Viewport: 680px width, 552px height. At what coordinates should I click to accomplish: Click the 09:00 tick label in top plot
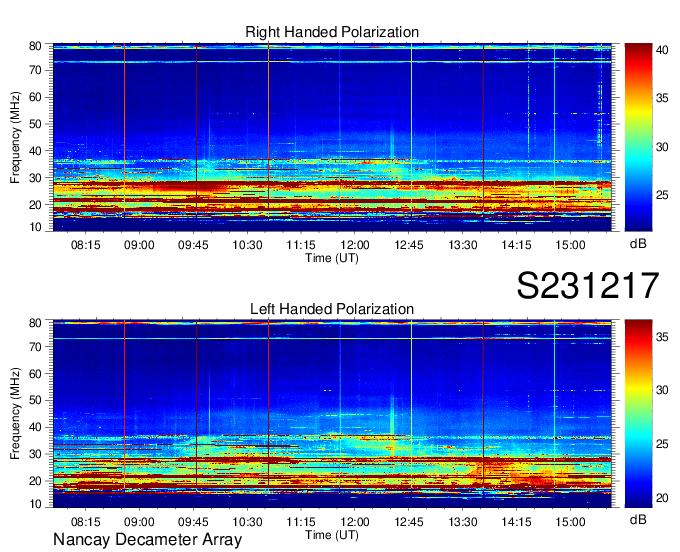point(139,245)
